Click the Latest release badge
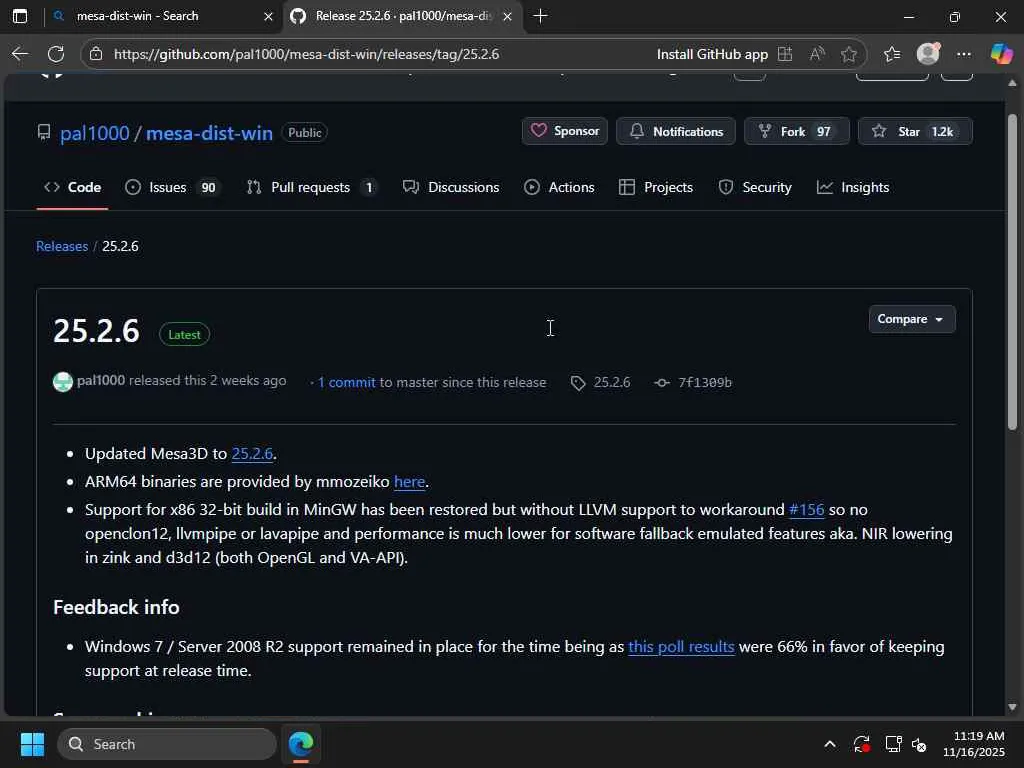This screenshot has height=768, width=1024. [x=184, y=334]
